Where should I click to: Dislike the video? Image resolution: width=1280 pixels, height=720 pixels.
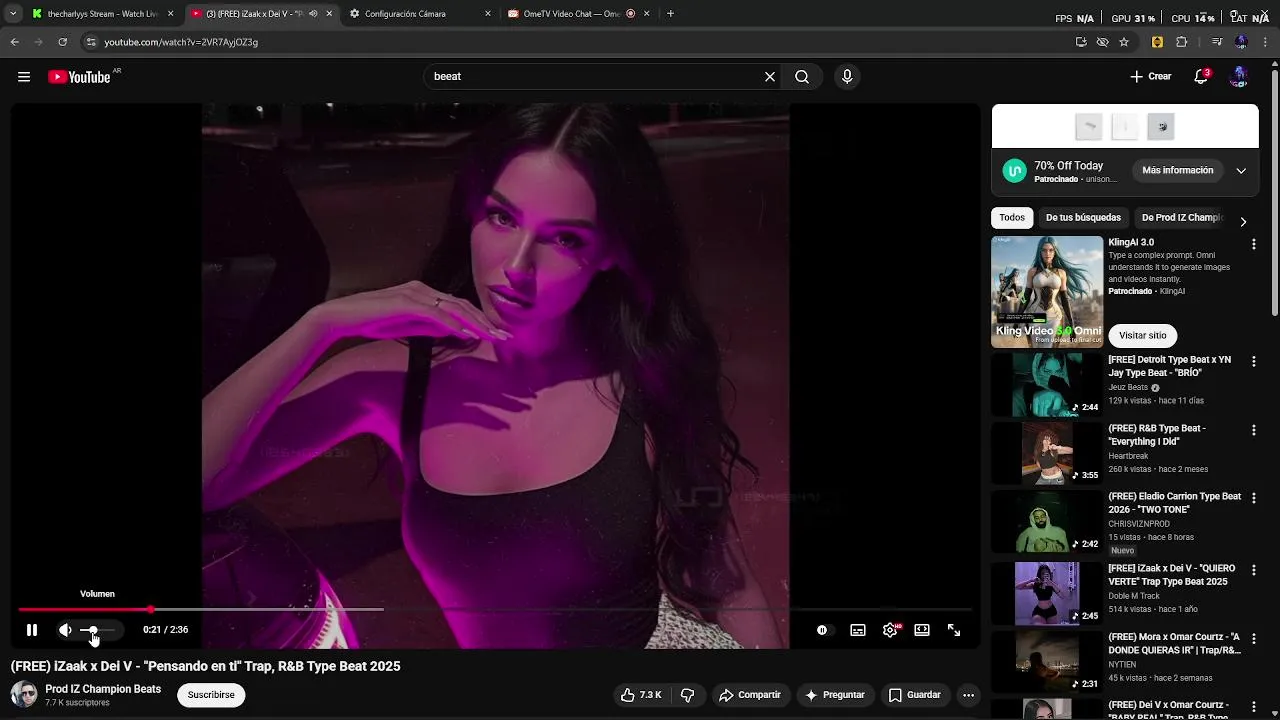(688, 695)
